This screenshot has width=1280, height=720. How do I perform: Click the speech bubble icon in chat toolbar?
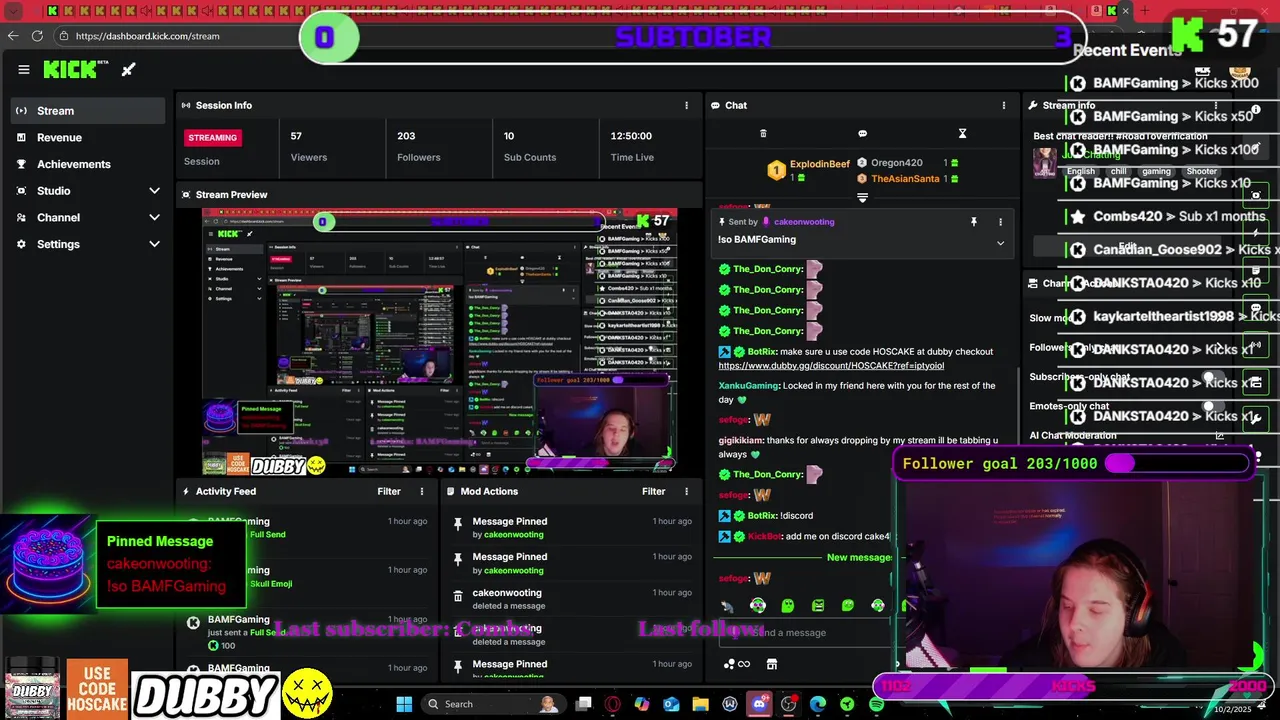(x=862, y=133)
